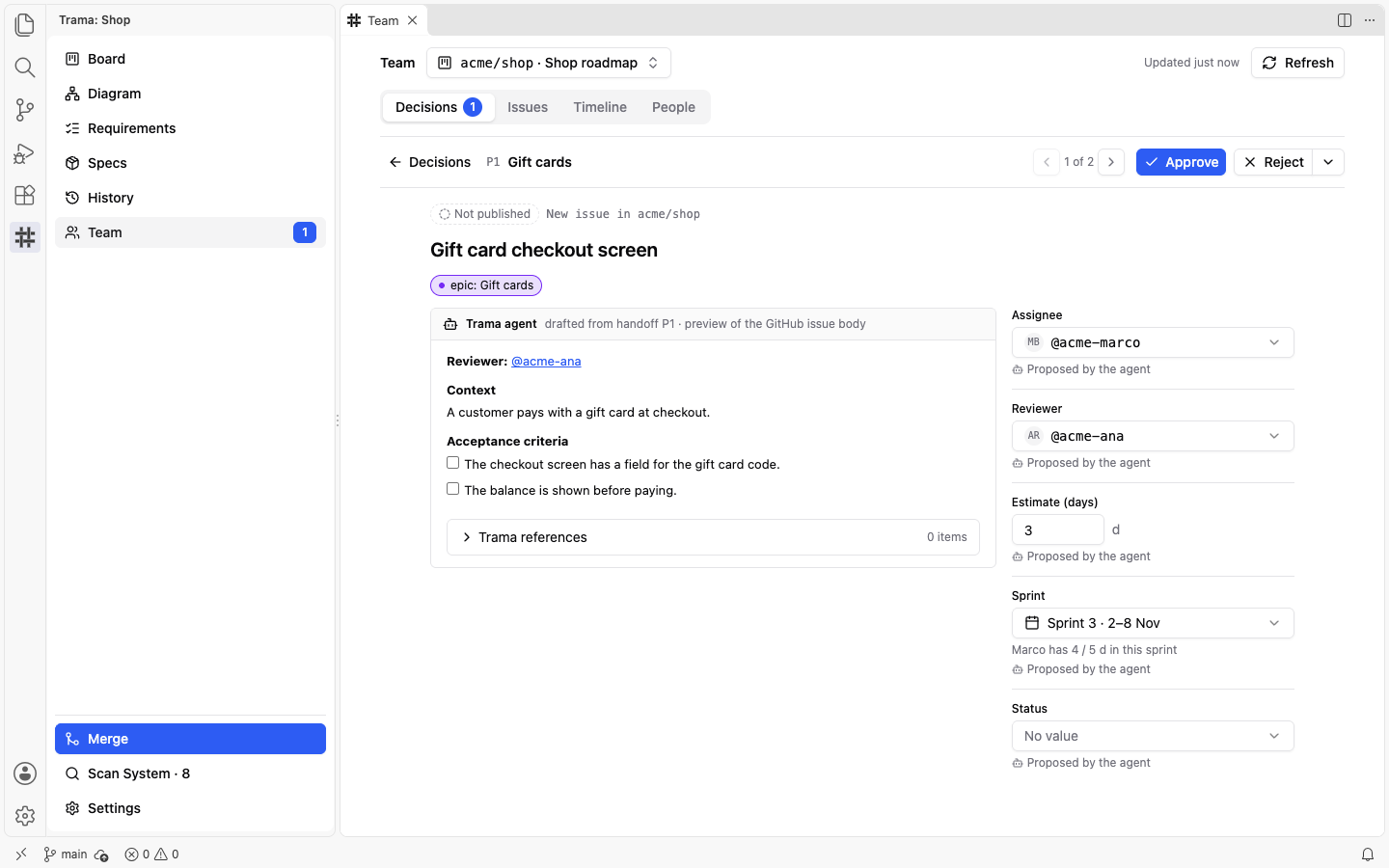Screen dimensions: 1389x868
Task: Click the remote window icon in status bar
Action: [21, 854]
